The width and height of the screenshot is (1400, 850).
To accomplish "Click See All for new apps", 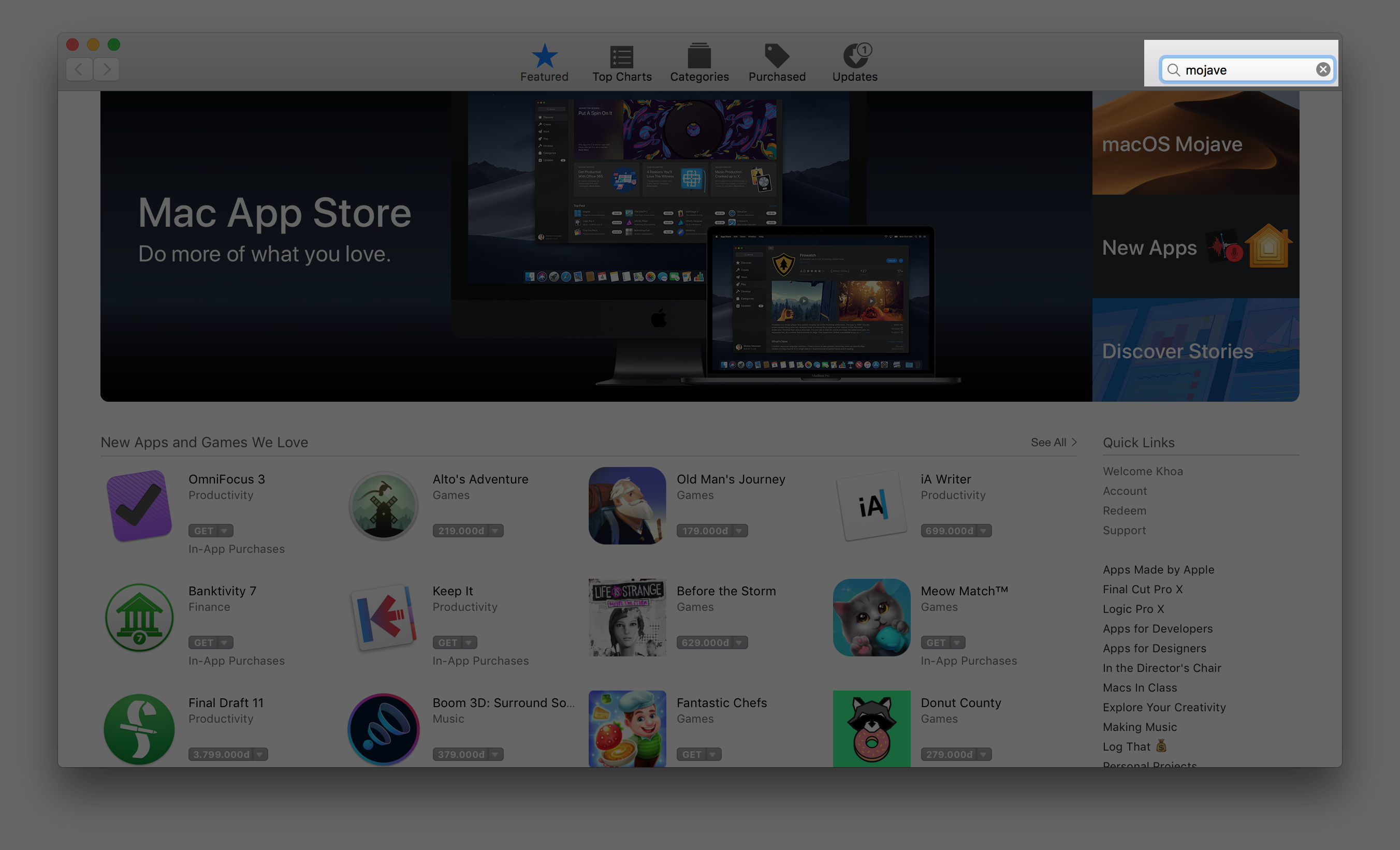I will pos(1054,442).
